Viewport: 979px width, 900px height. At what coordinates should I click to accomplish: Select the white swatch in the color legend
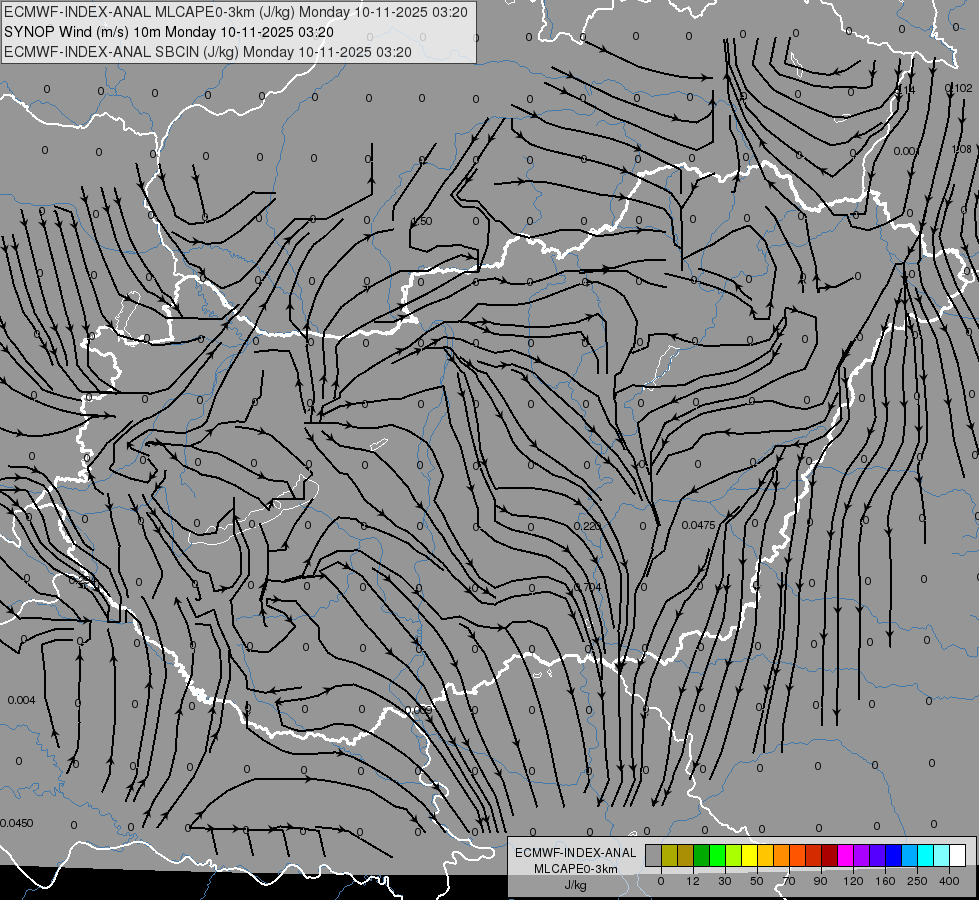pos(957,855)
